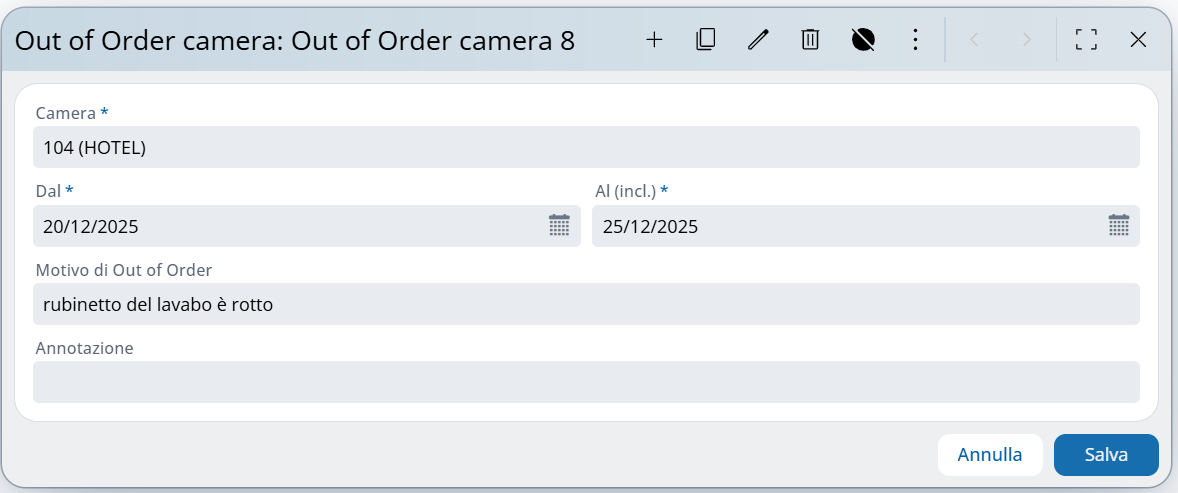Focus the empty Annotazione field
This screenshot has height=493, width=1178.
586,382
